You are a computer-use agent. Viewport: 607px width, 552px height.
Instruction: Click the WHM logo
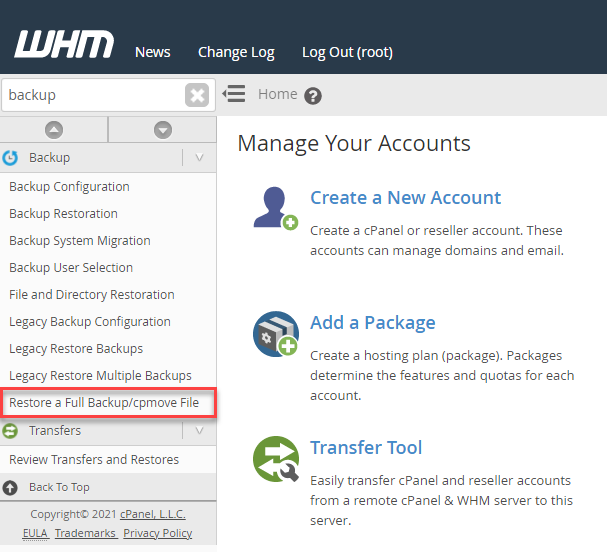coord(64,44)
